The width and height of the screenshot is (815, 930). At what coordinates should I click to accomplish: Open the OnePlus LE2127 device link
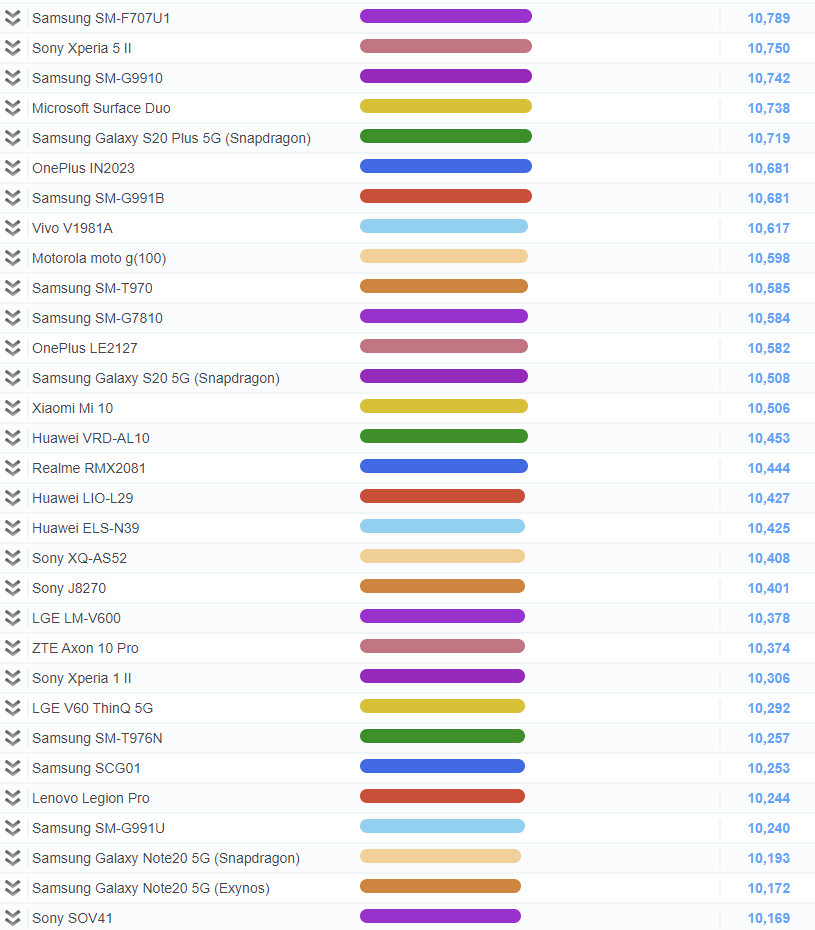coord(85,348)
